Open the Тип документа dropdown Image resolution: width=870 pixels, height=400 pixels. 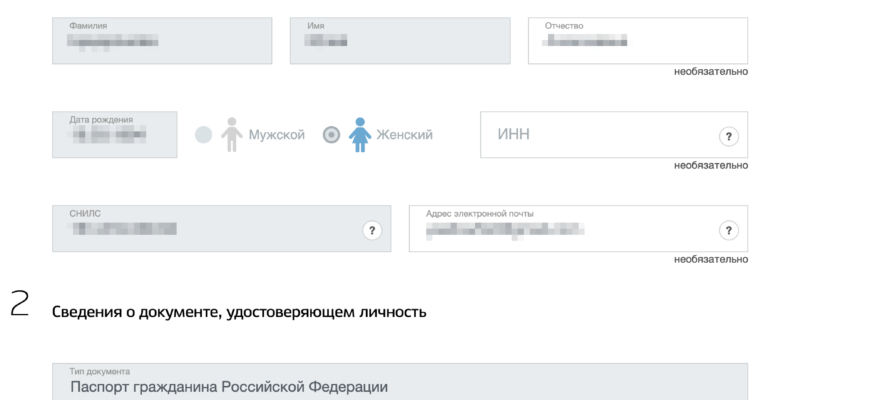tap(400, 382)
